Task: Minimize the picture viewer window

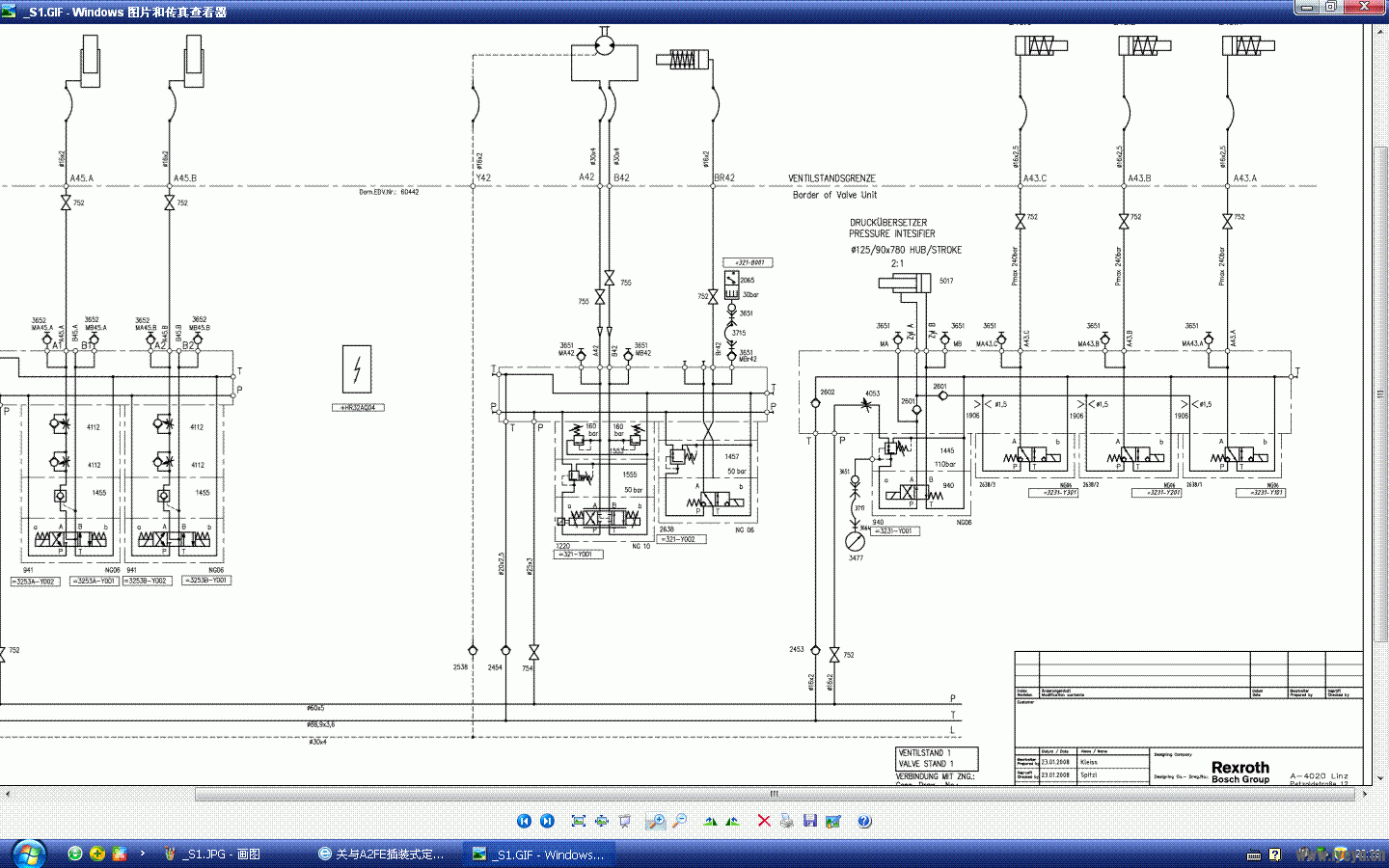Action: (1307, 8)
